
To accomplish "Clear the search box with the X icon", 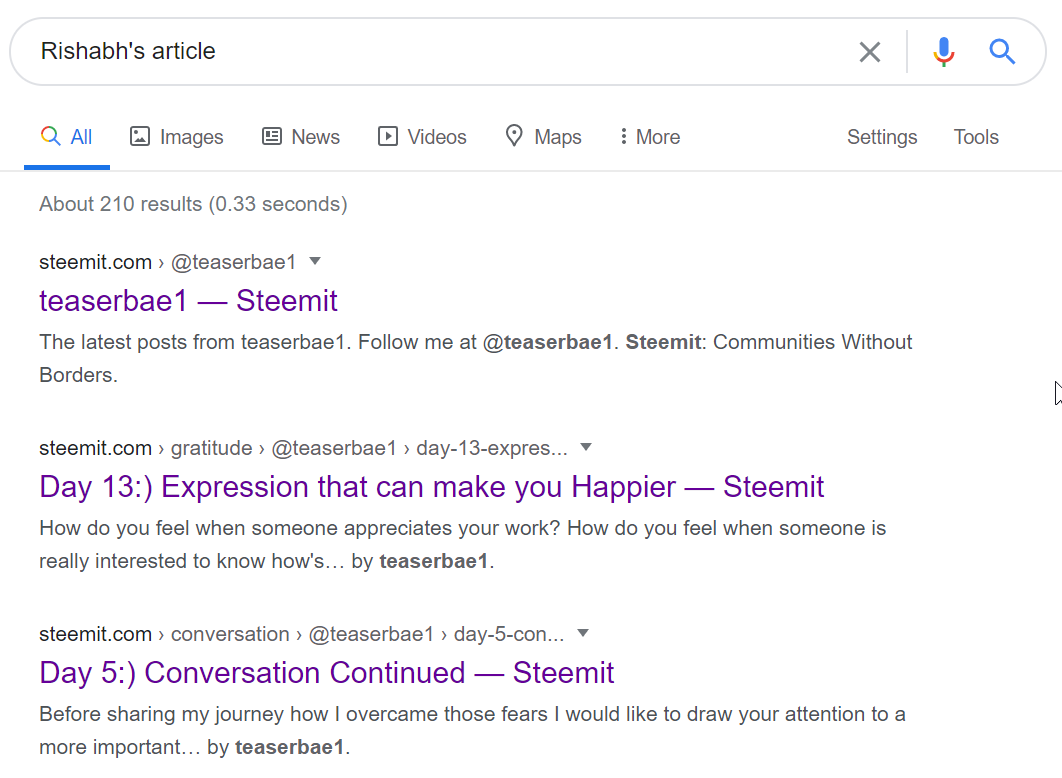I will pyautogui.click(x=870, y=52).
